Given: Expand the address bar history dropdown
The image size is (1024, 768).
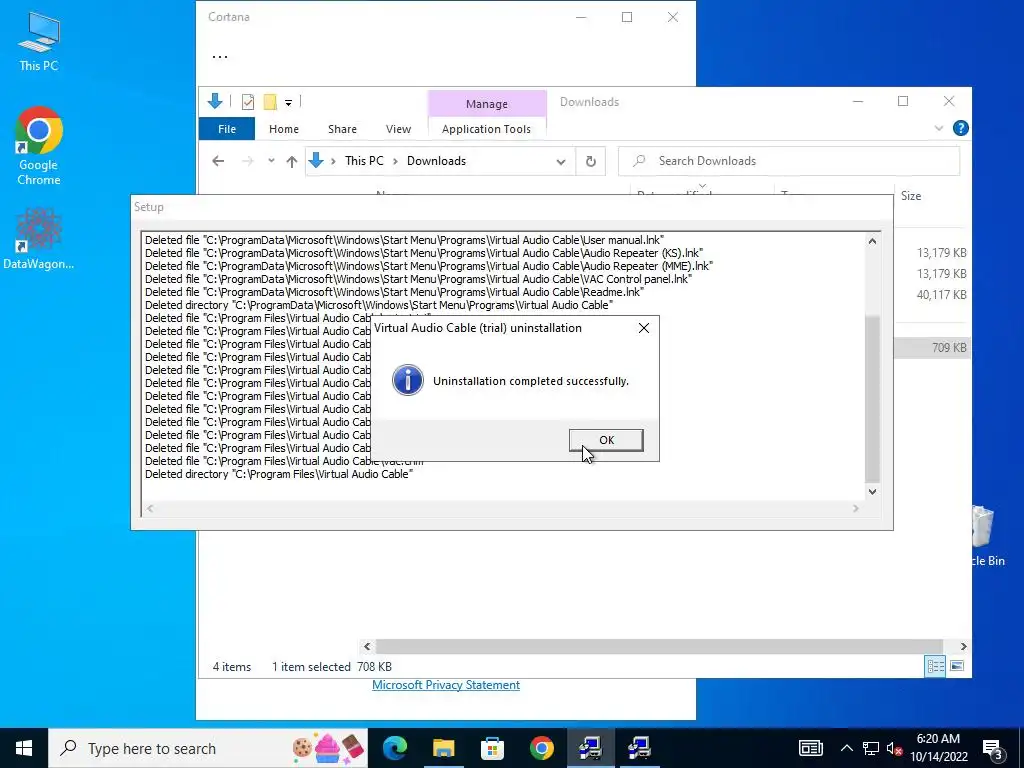Looking at the screenshot, I should 560,161.
